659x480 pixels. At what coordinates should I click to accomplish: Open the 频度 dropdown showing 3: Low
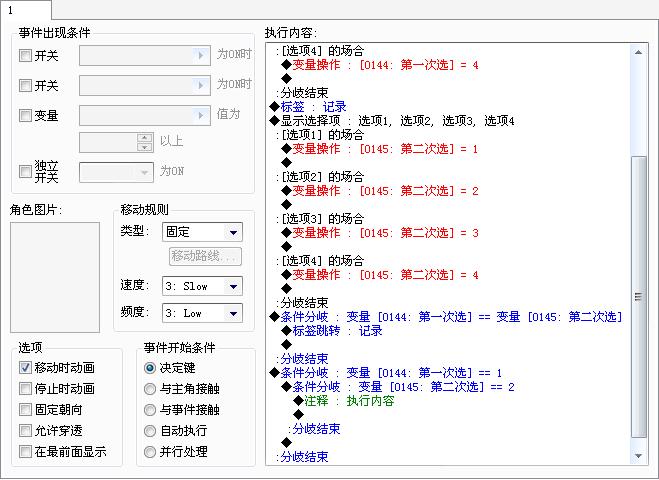pyautogui.click(x=202, y=313)
